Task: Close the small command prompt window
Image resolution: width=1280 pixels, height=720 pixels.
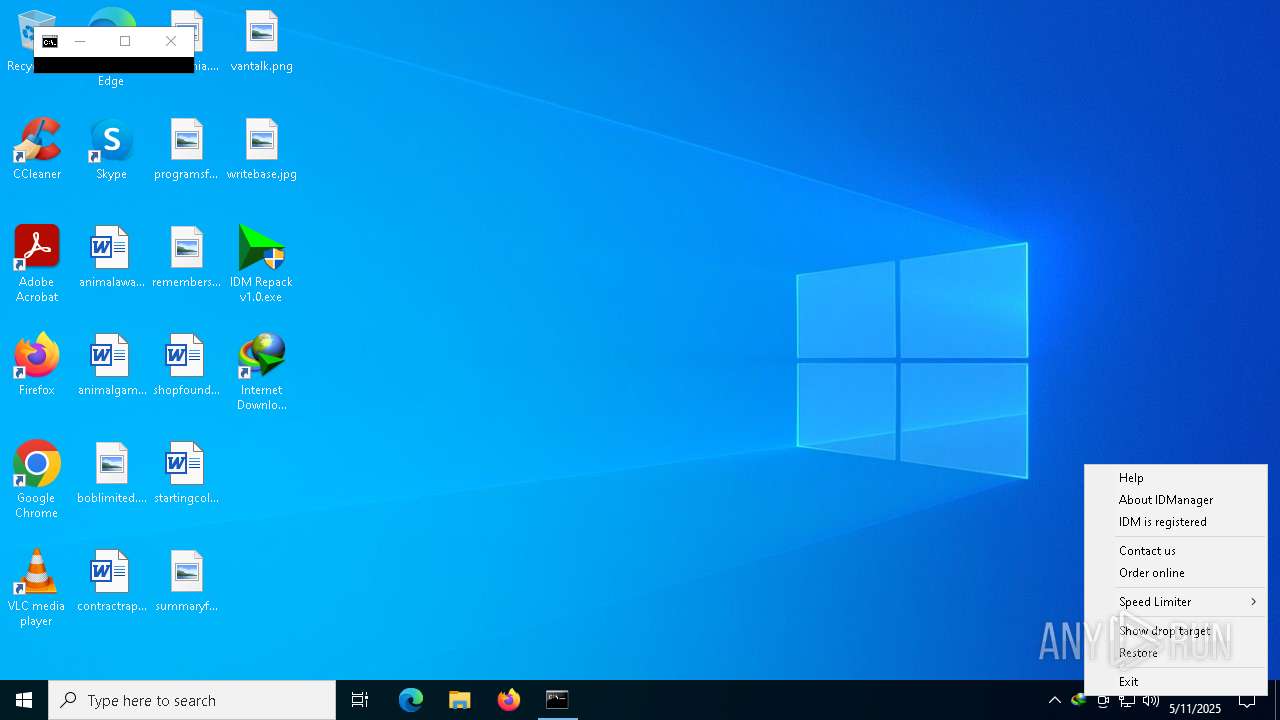Action: [x=171, y=41]
